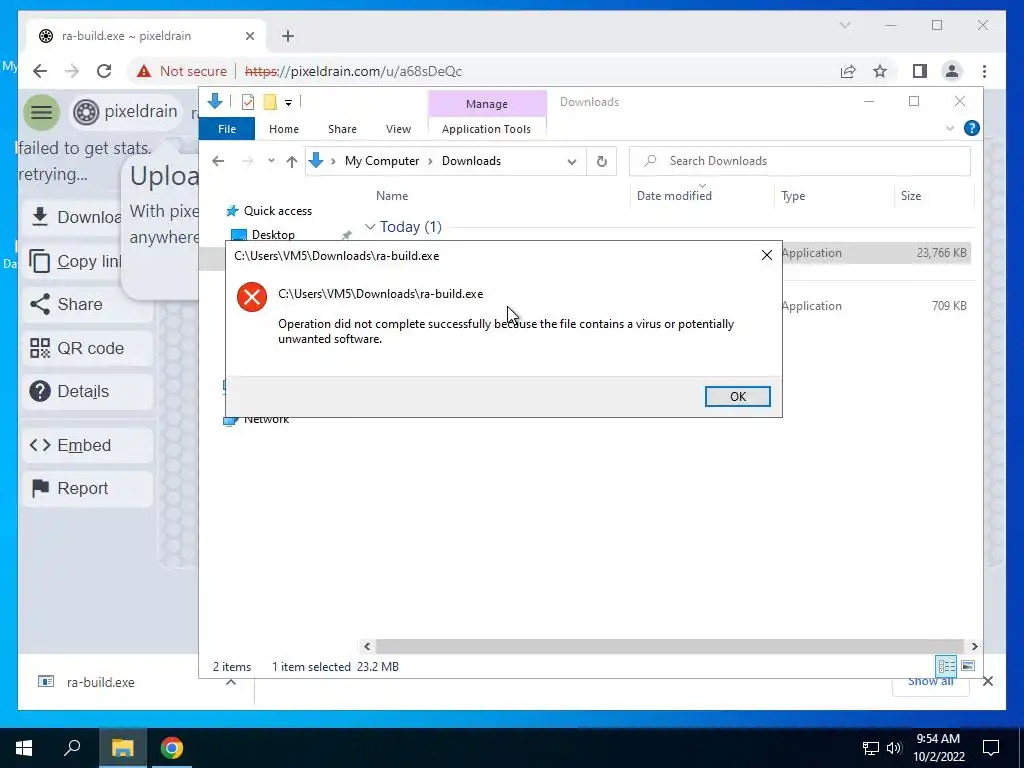Open Chrome profile icon
Image resolution: width=1024 pixels, height=768 pixels.
(952, 71)
